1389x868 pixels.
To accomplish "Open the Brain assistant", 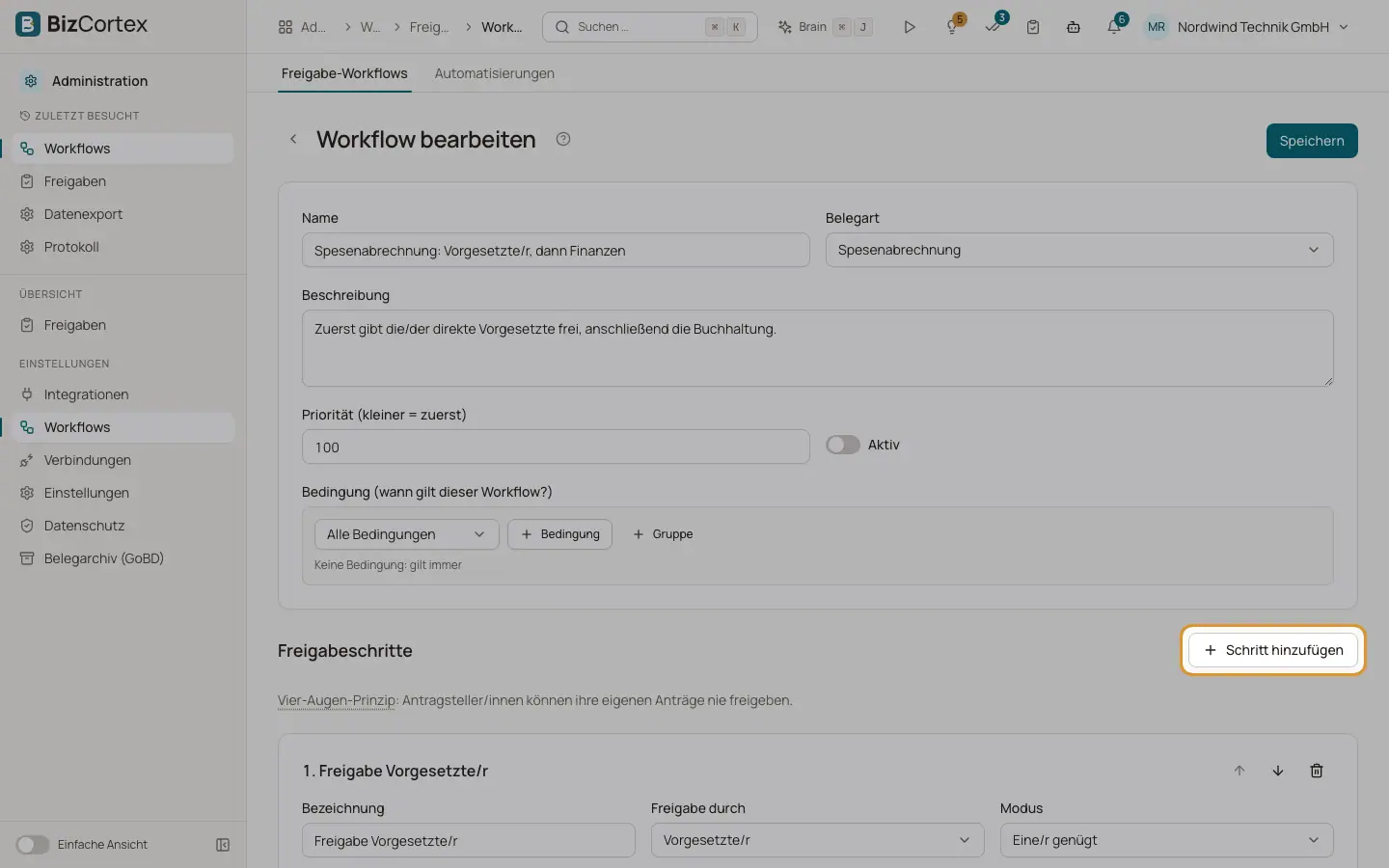I will pos(826,27).
